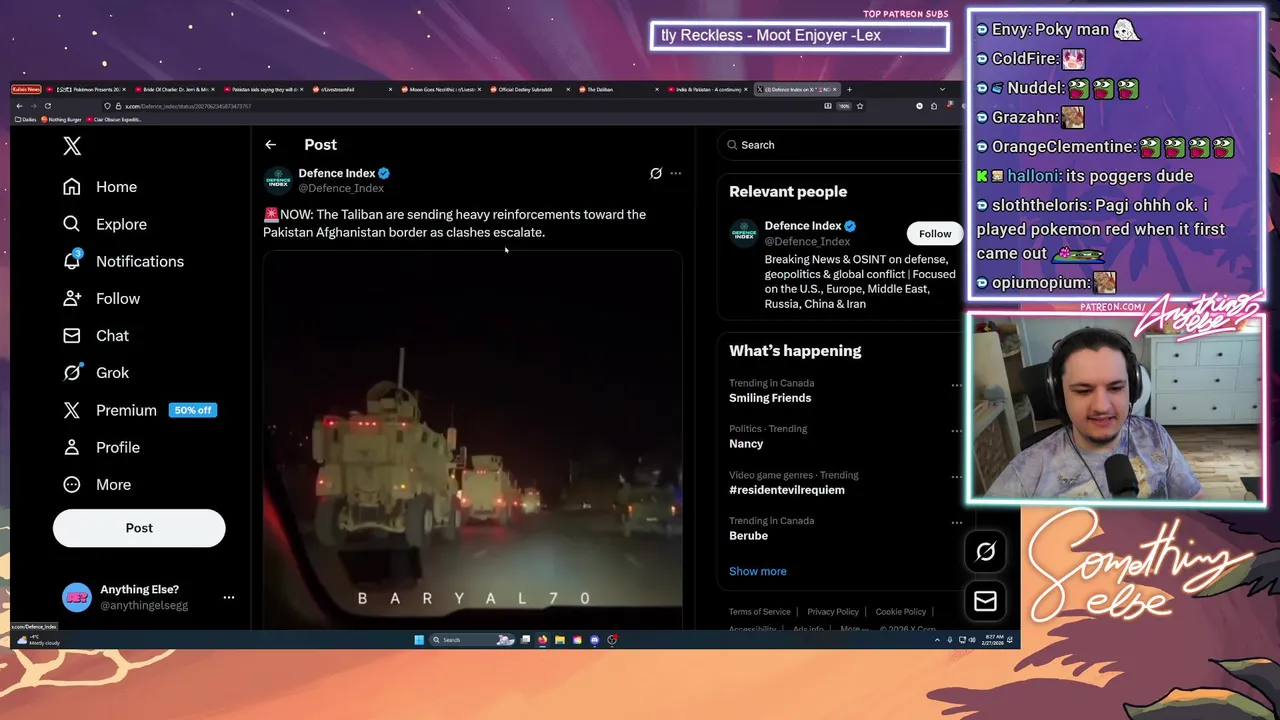The height and width of the screenshot is (720, 1280).
Task: Open File Explorer from the taskbar
Action: point(560,640)
